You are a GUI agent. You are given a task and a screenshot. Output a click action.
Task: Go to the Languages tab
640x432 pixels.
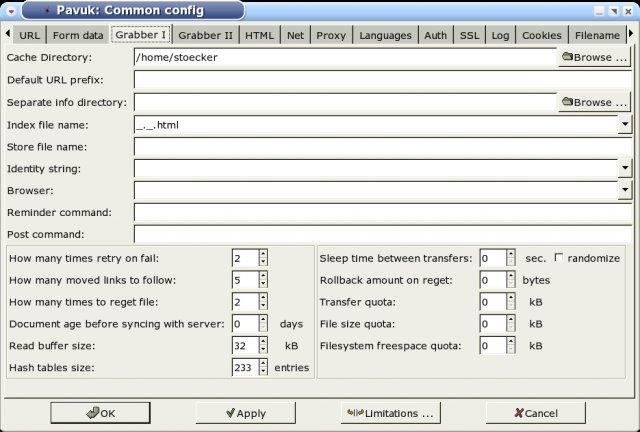pyautogui.click(x=385, y=36)
